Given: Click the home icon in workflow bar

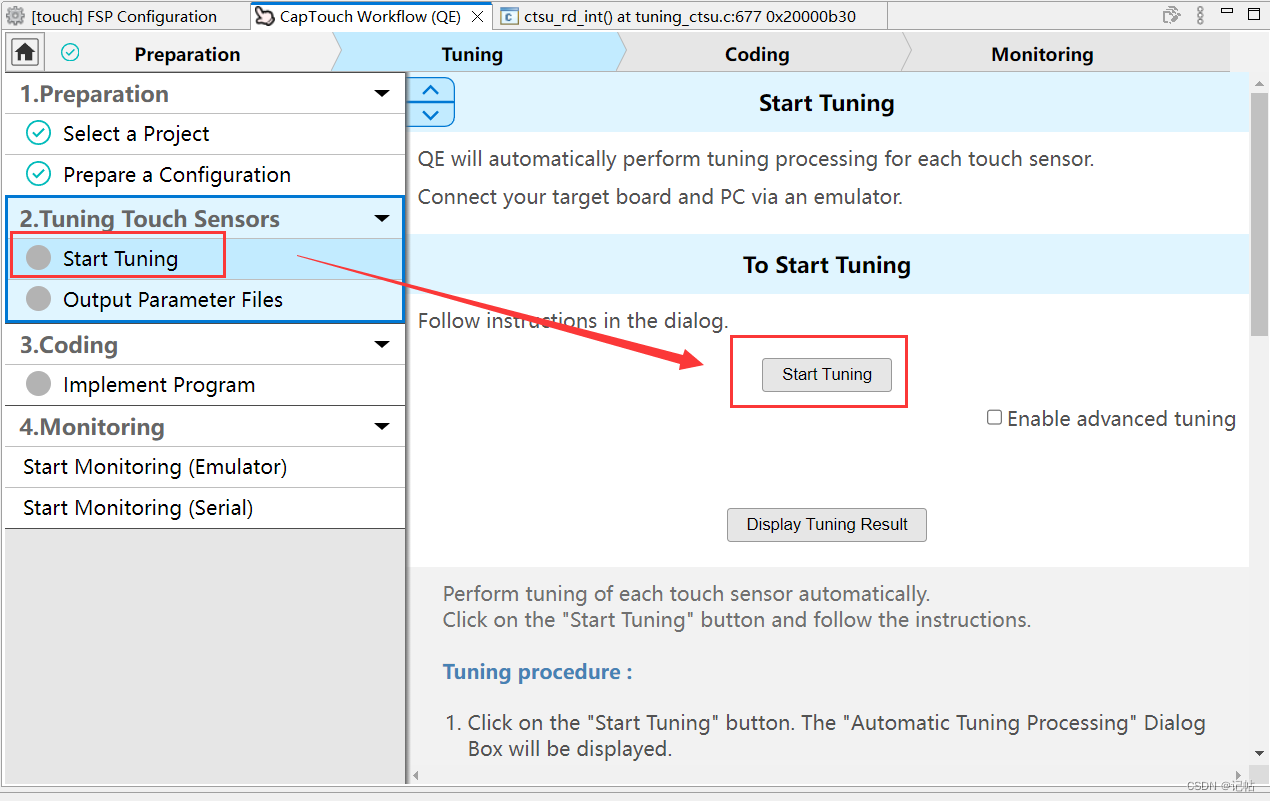Looking at the screenshot, I should click(25, 52).
